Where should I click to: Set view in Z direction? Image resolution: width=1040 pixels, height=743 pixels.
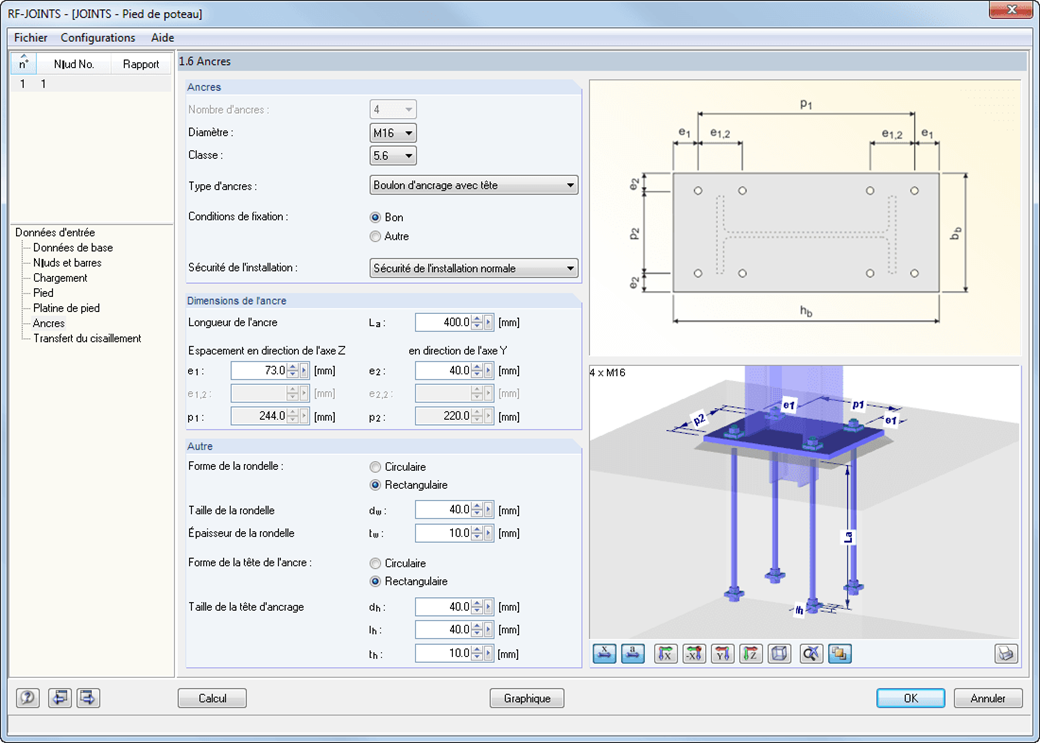(751, 653)
